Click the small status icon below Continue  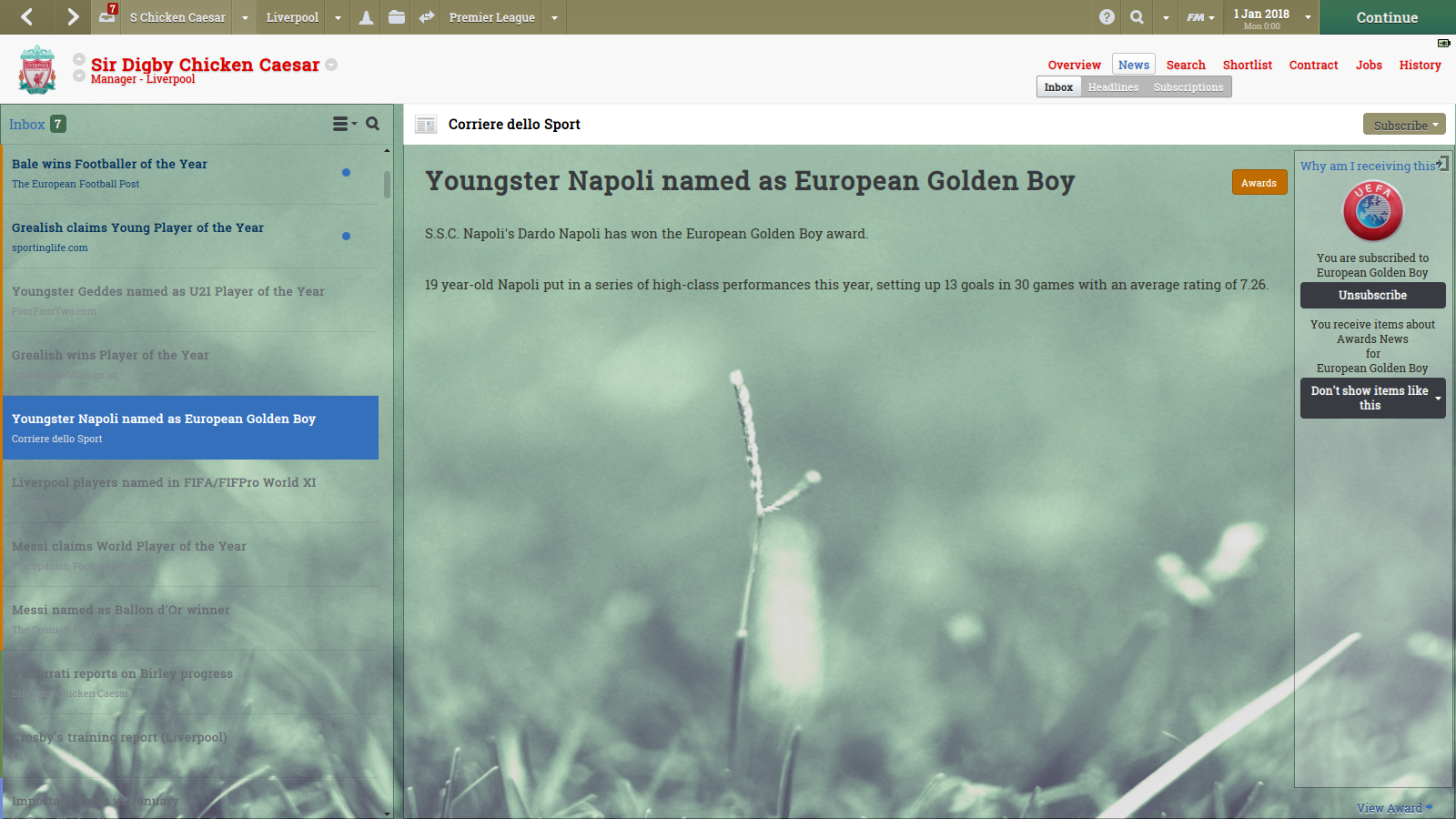[x=1443, y=43]
